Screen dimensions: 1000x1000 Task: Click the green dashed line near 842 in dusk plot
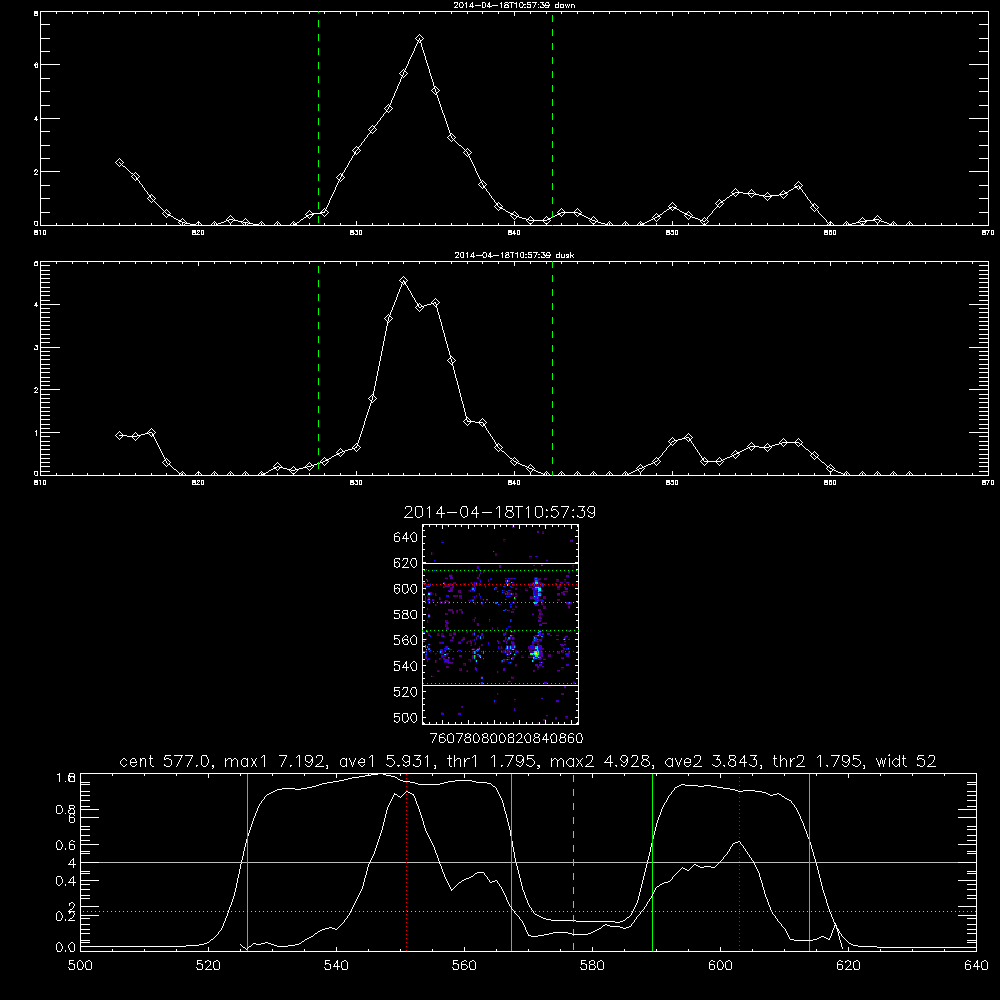click(x=552, y=367)
